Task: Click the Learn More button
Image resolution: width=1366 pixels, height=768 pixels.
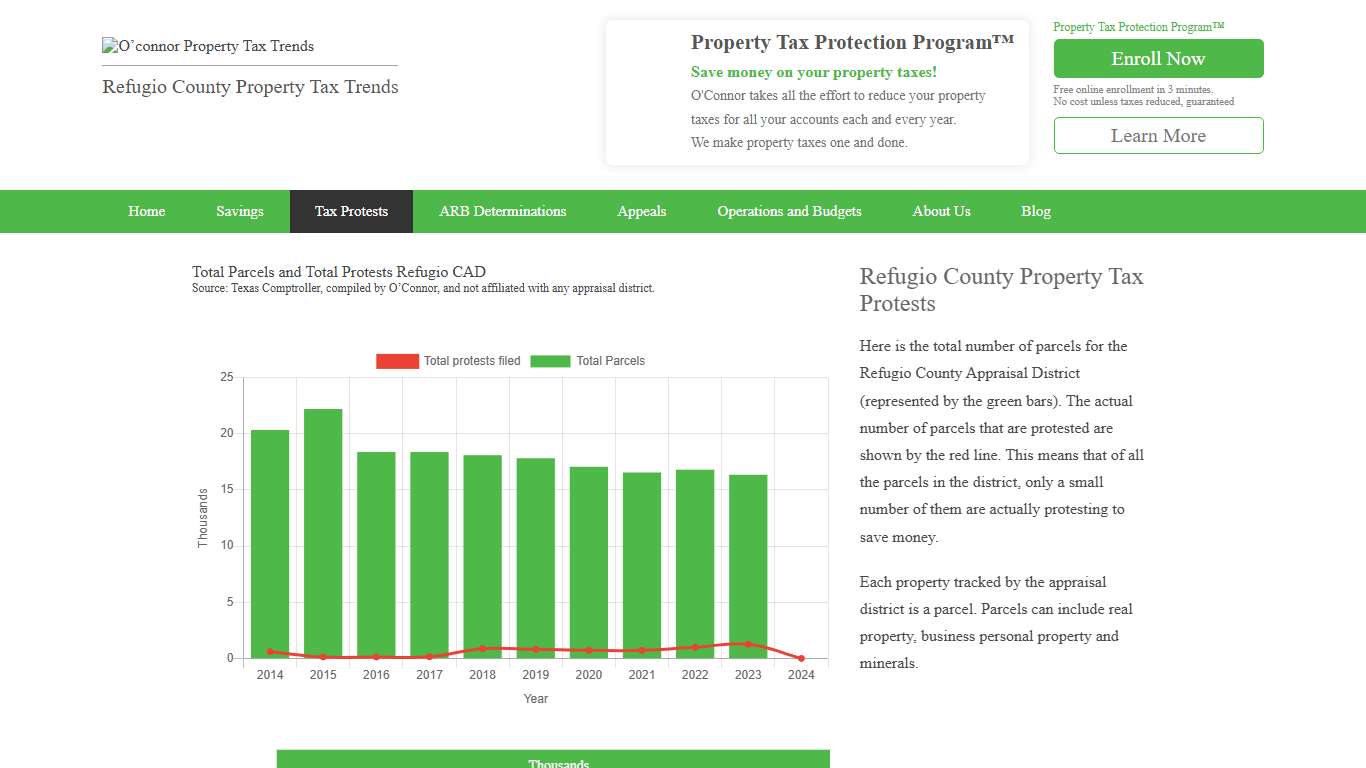Action: click(1158, 135)
